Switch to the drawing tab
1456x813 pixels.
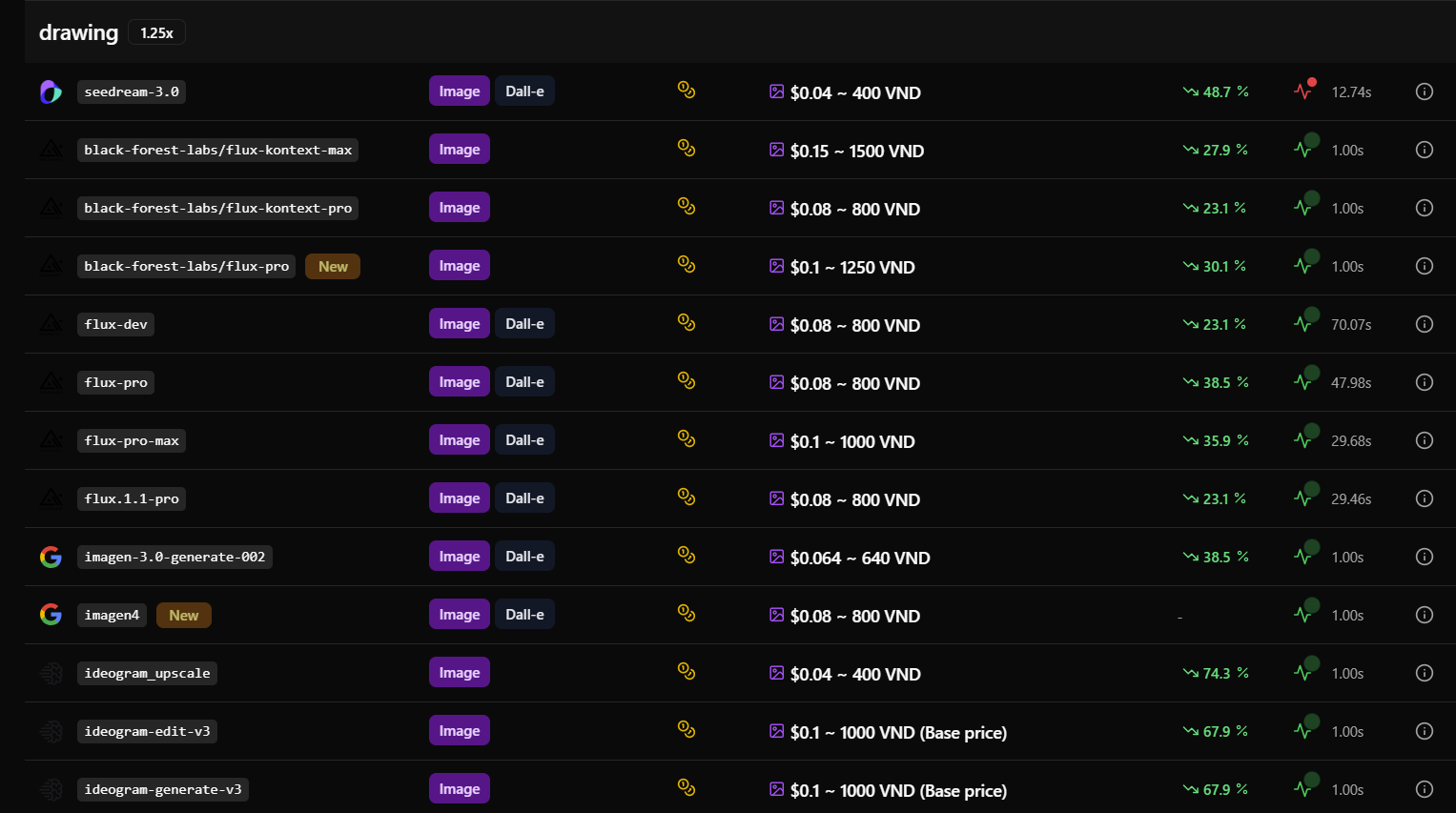coord(78,32)
